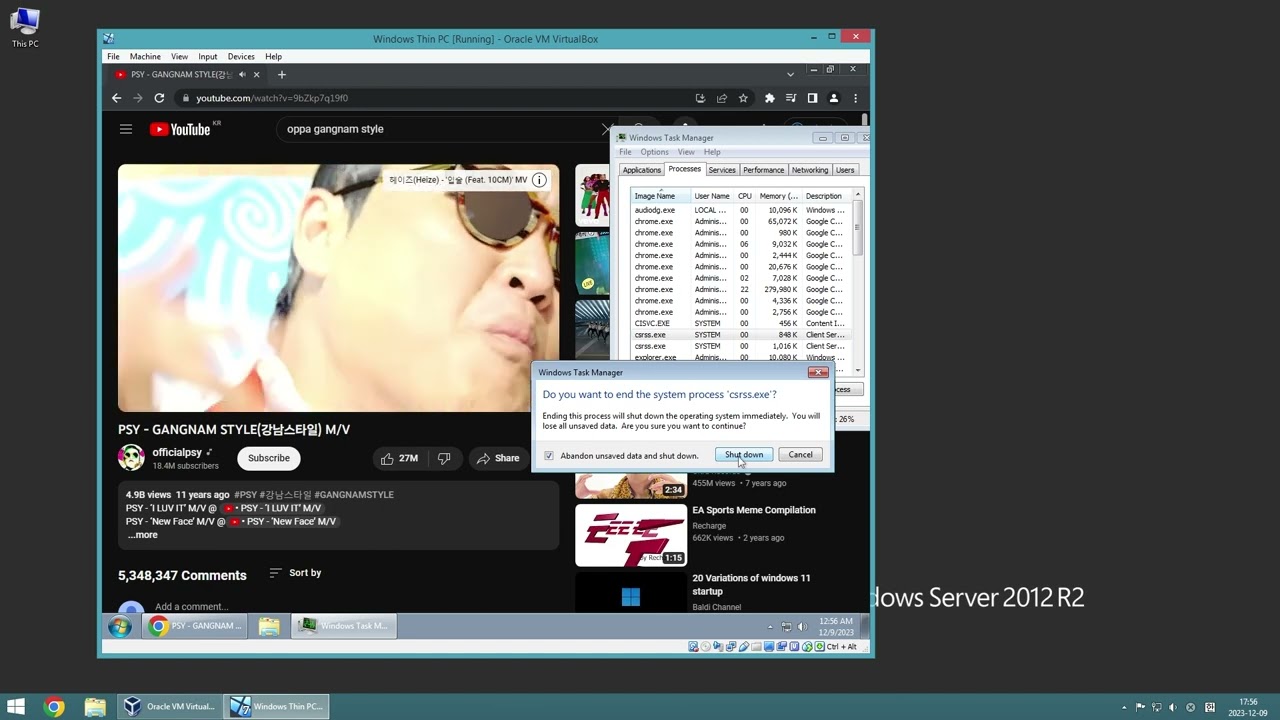This screenshot has width=1280, height=720.
Task: Bookmark this page with the star icon
Action: point(743,98)
